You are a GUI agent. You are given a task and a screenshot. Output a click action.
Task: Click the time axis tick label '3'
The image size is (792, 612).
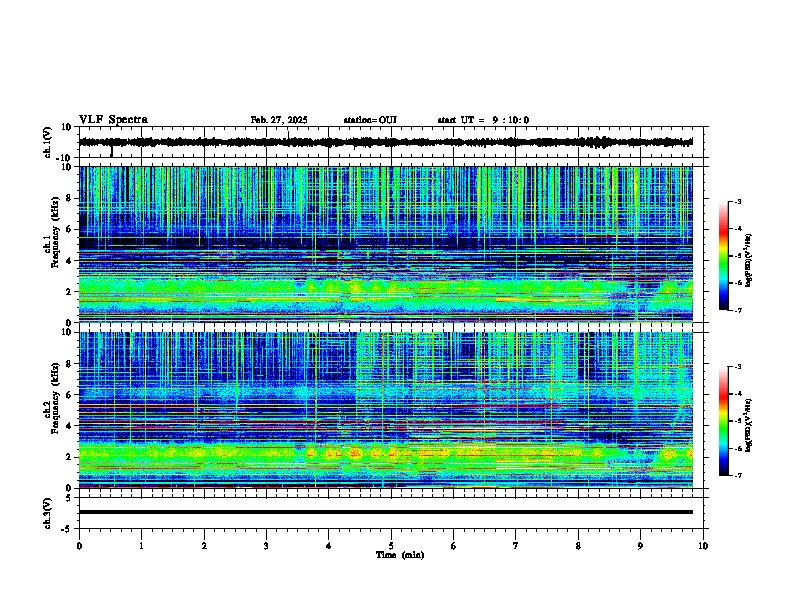click(266, 545)
